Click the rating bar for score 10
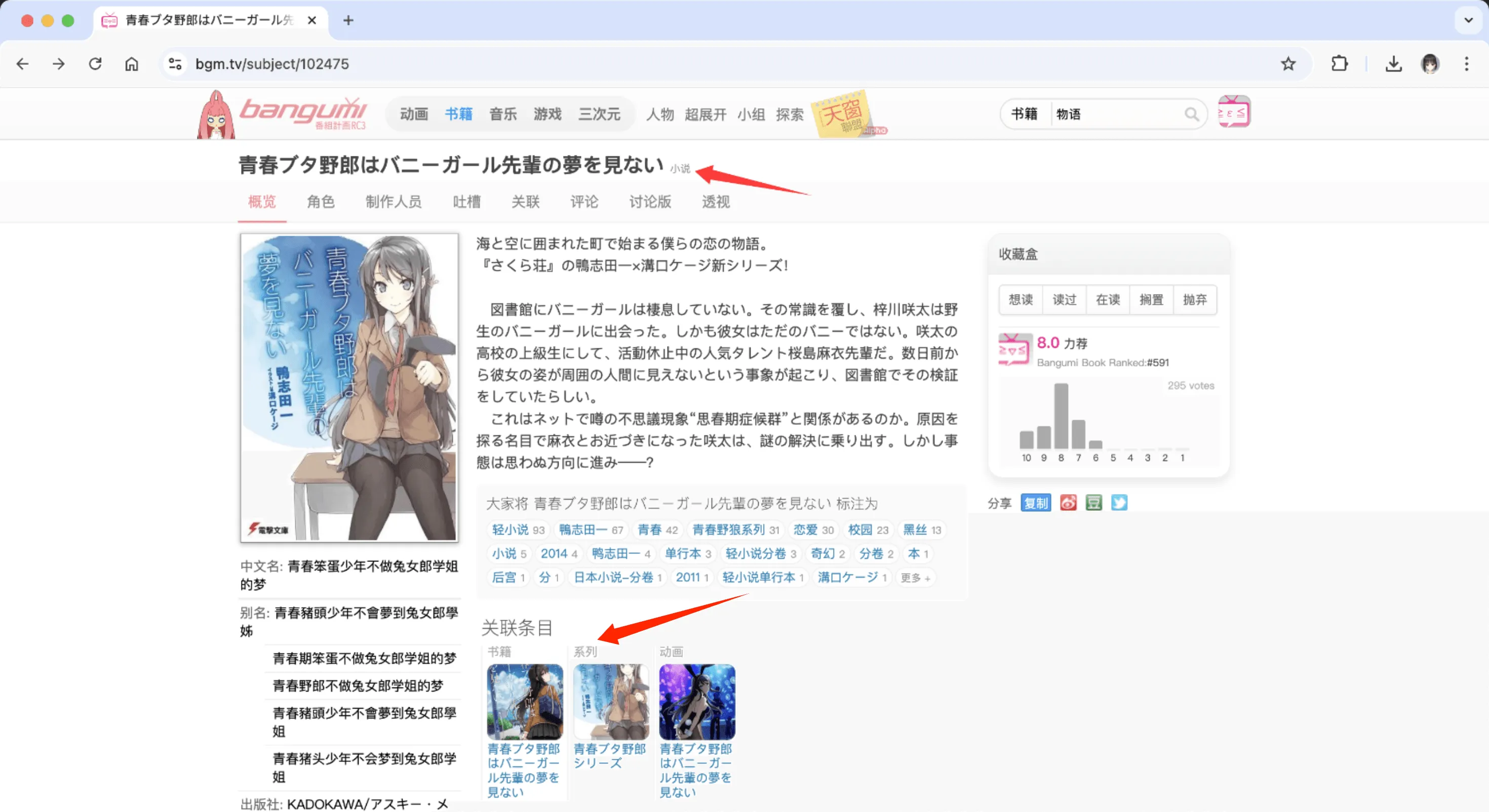 coord(1027,440)
